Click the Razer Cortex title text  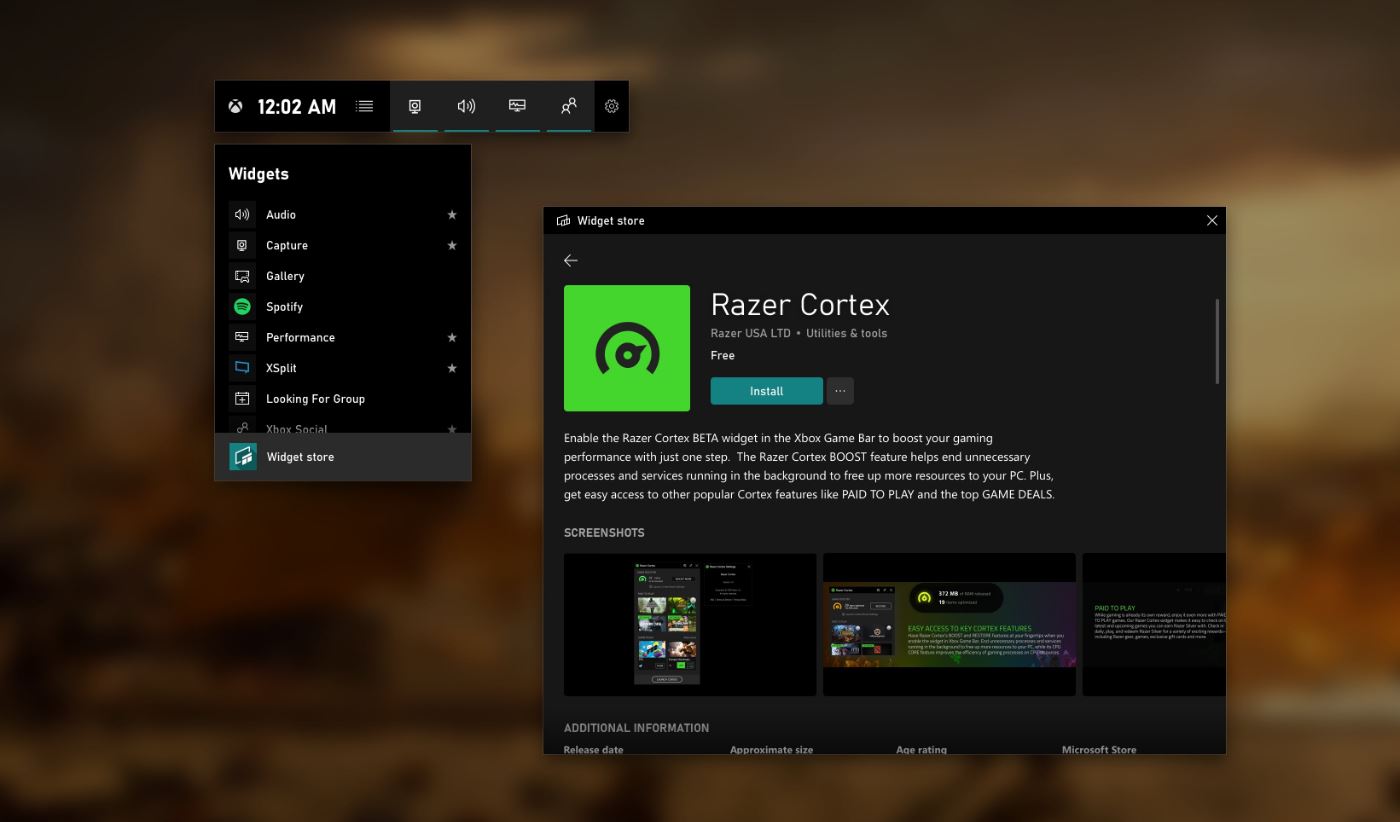(x=800, y=304)
